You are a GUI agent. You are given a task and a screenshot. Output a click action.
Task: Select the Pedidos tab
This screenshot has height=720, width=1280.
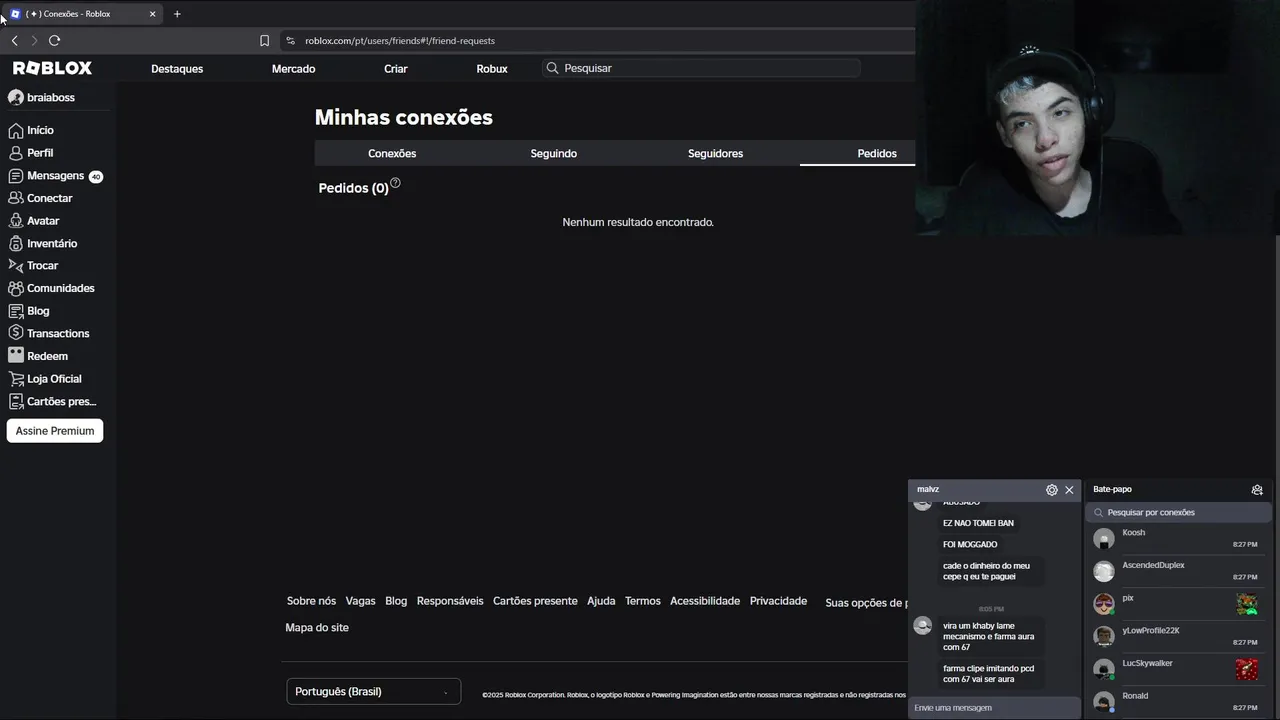coord(877,153)
